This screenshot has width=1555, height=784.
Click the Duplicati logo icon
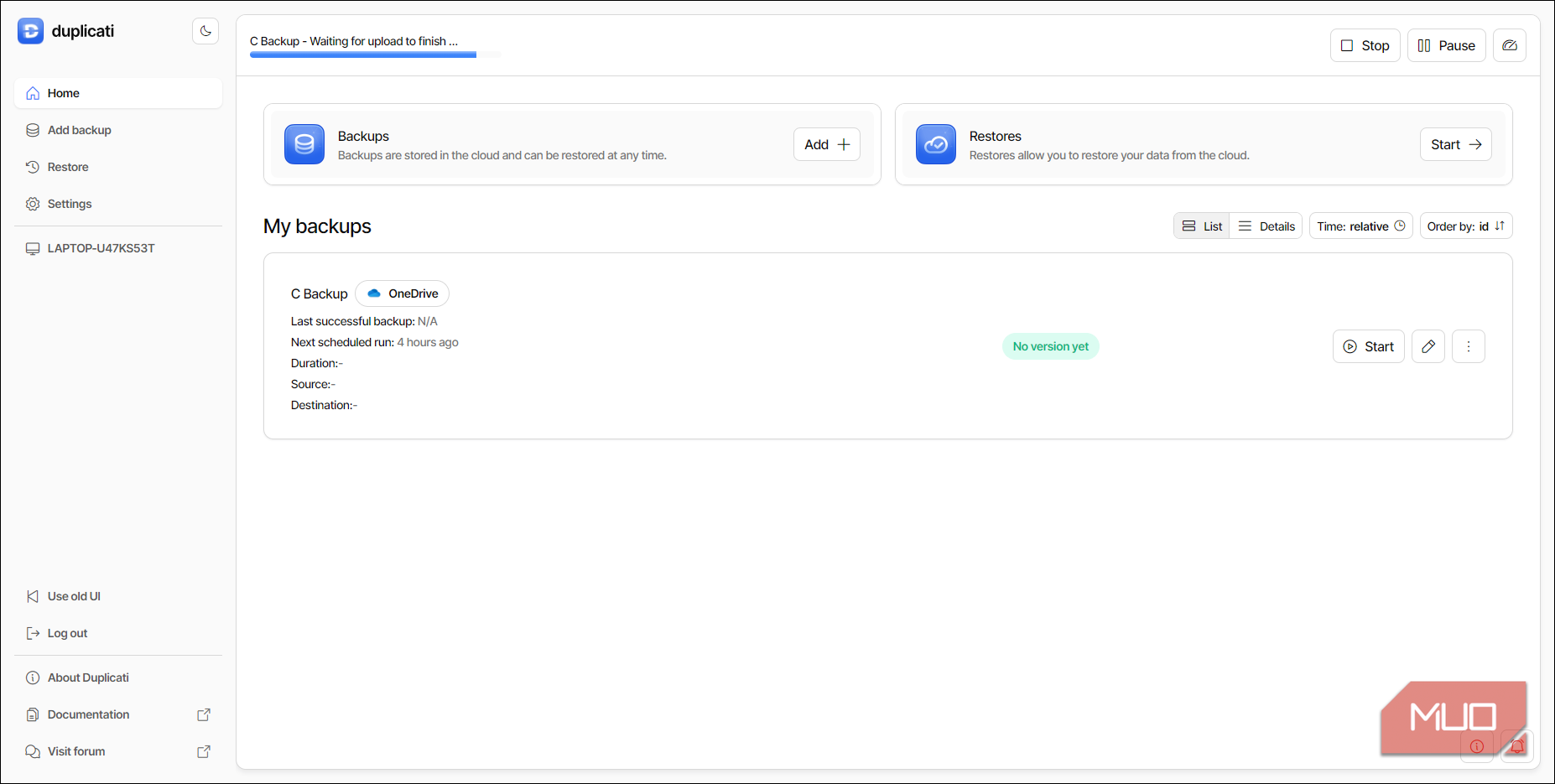[x=31, y=31]
